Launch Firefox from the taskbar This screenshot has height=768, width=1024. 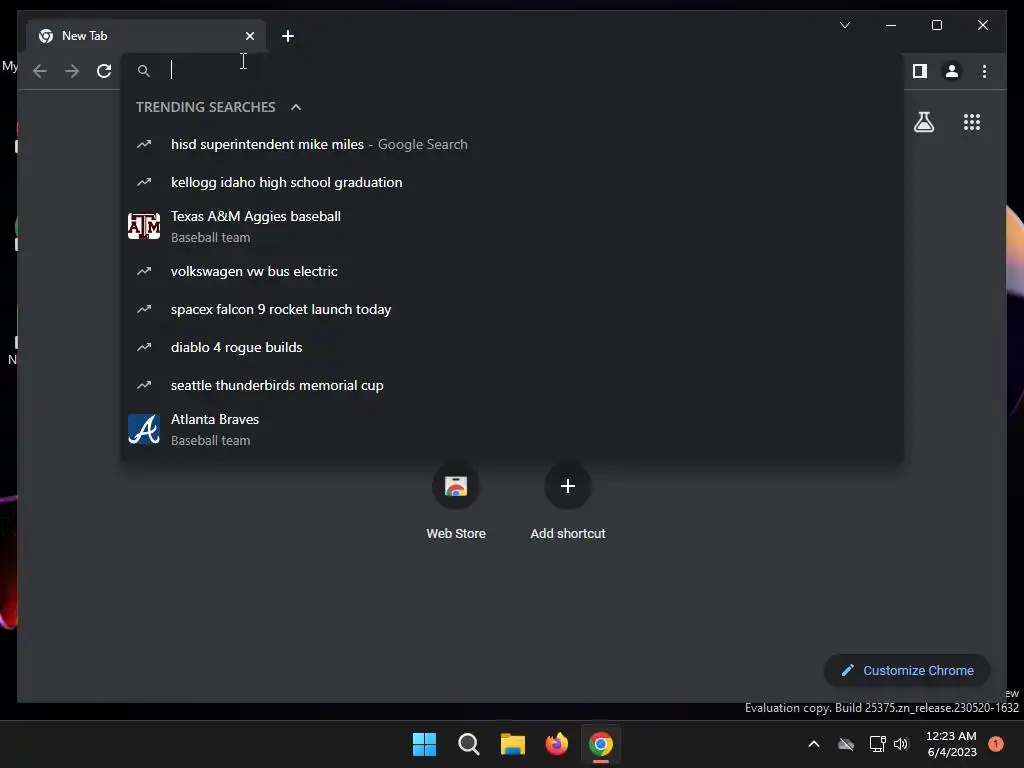click(x=556, y=744)
